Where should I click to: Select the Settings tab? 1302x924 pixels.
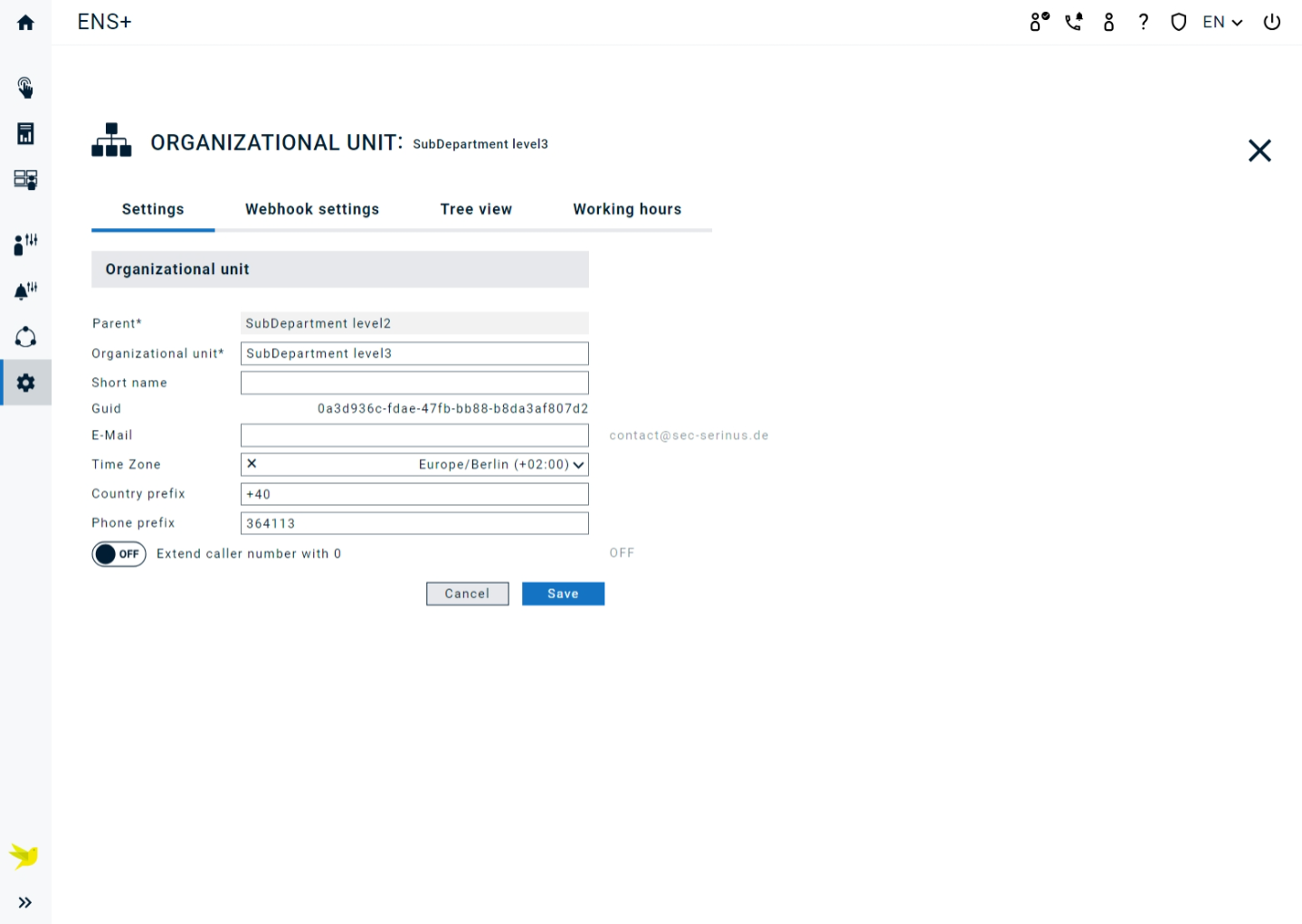pyautogui.click(x=153, y=209)
